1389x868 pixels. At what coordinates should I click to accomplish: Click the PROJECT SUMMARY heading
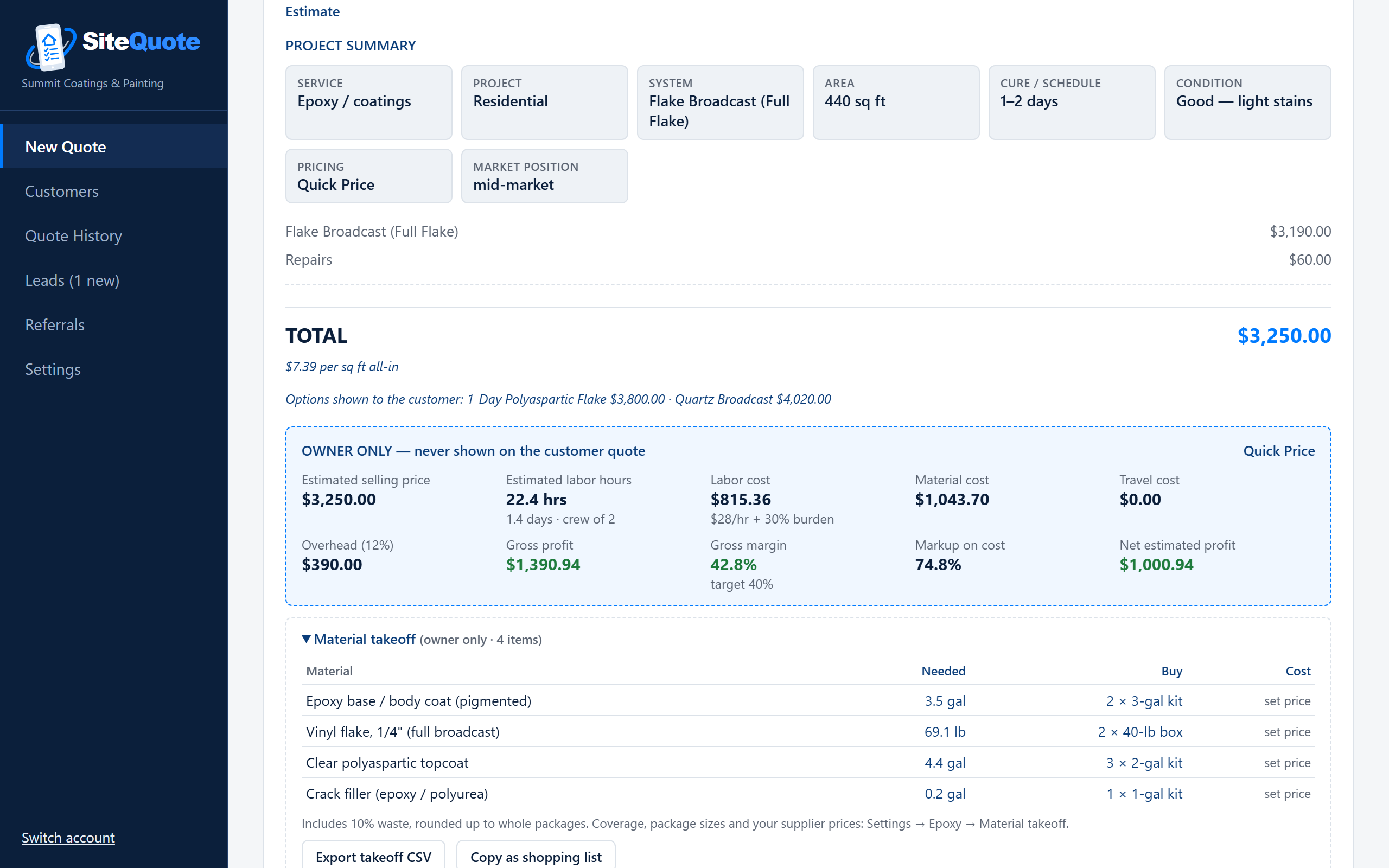pos(350,46)
